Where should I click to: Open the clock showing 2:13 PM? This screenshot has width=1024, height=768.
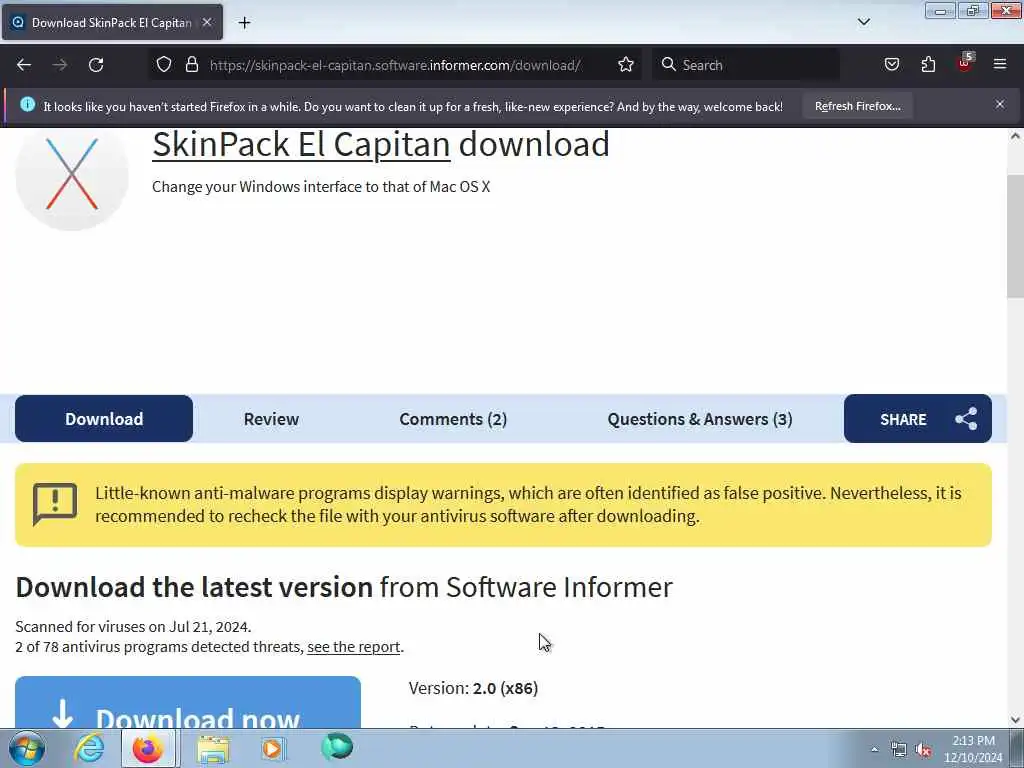point(973,749)
